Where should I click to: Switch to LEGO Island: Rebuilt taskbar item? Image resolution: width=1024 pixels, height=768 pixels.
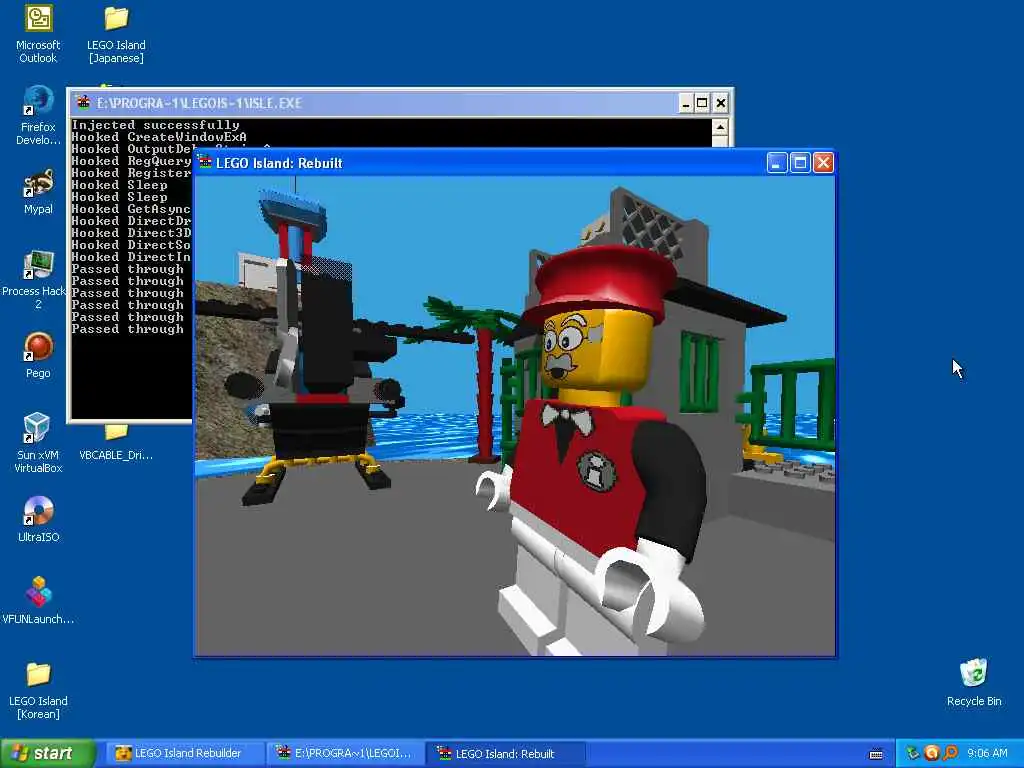click(x=505, y=754)
